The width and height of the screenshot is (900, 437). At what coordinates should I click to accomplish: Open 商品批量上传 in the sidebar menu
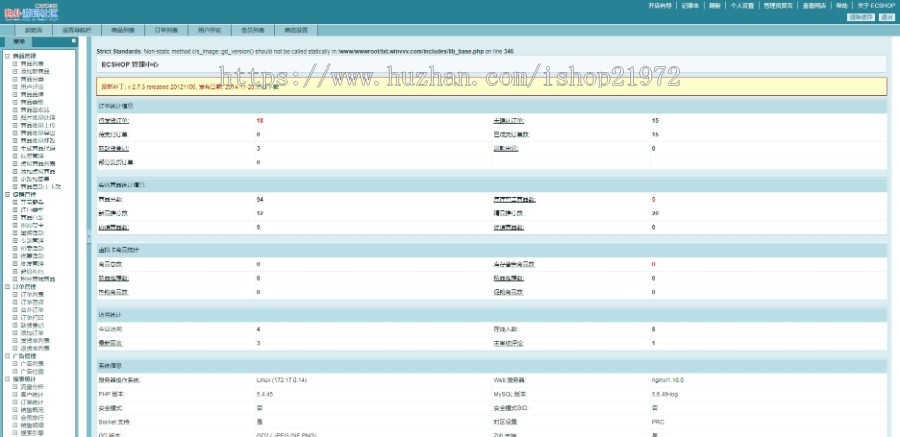(x=38, y=125)
